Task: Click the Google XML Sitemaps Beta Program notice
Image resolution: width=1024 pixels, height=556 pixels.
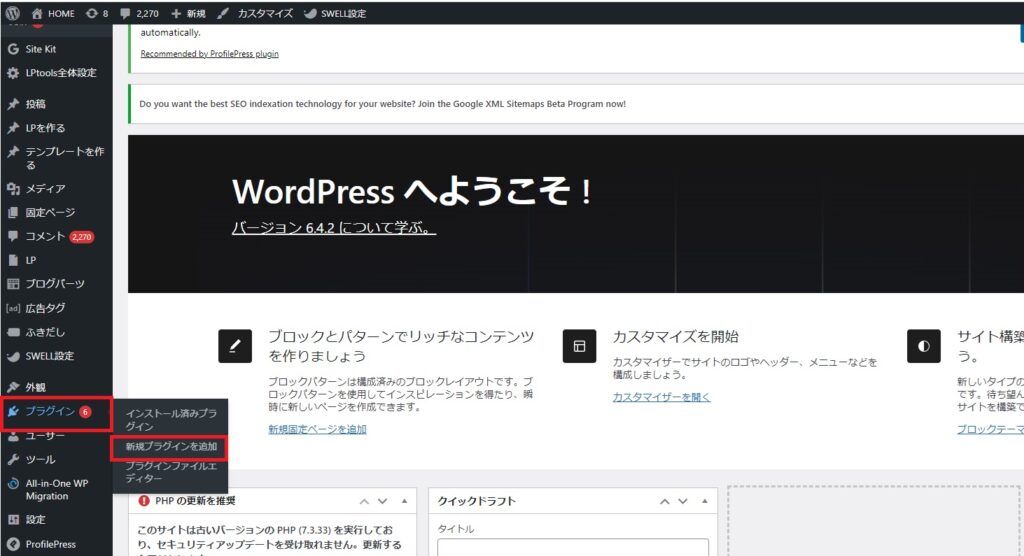Action: point(382,103)
